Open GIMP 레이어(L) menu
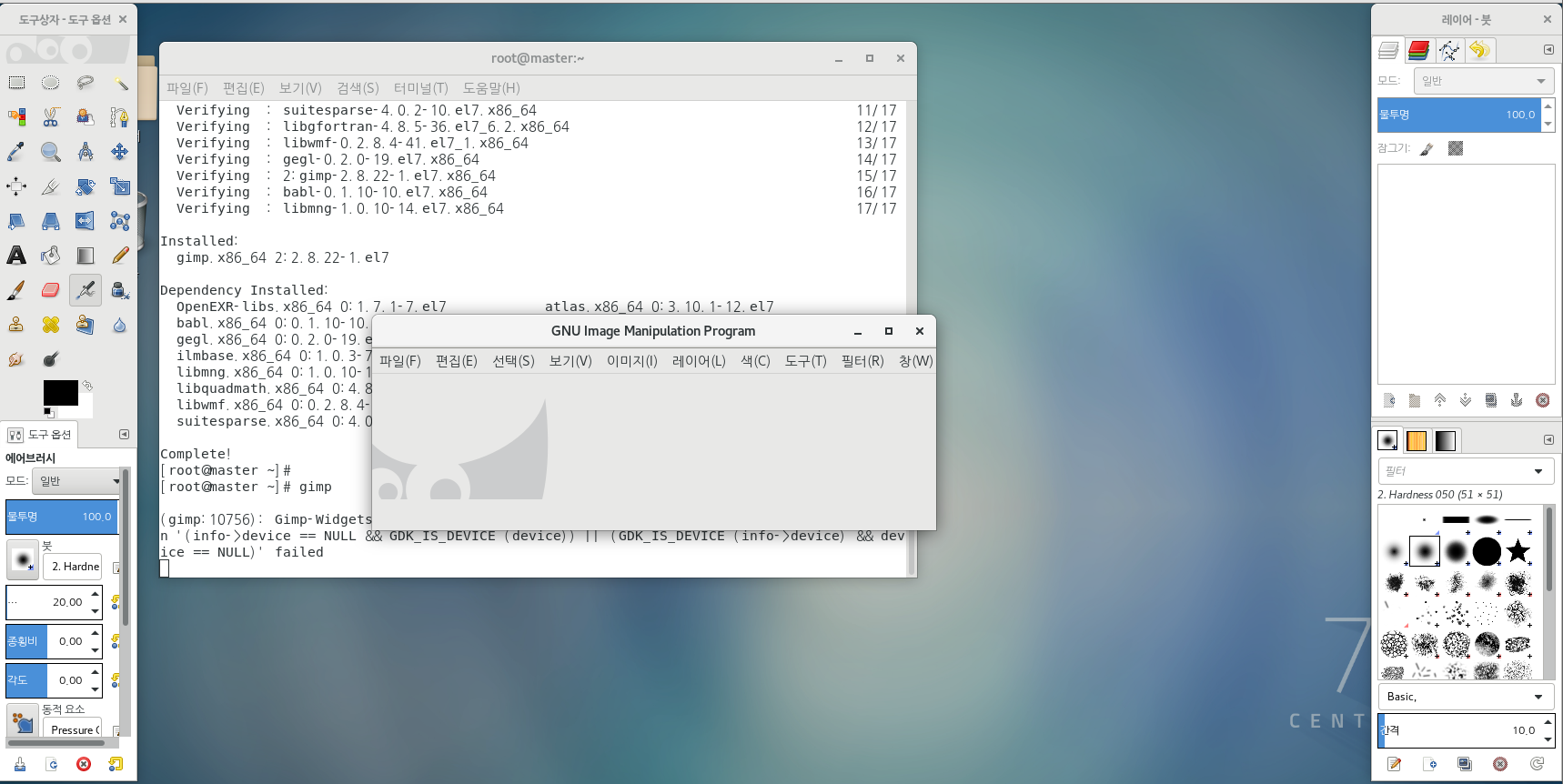 tap(699, 361)
